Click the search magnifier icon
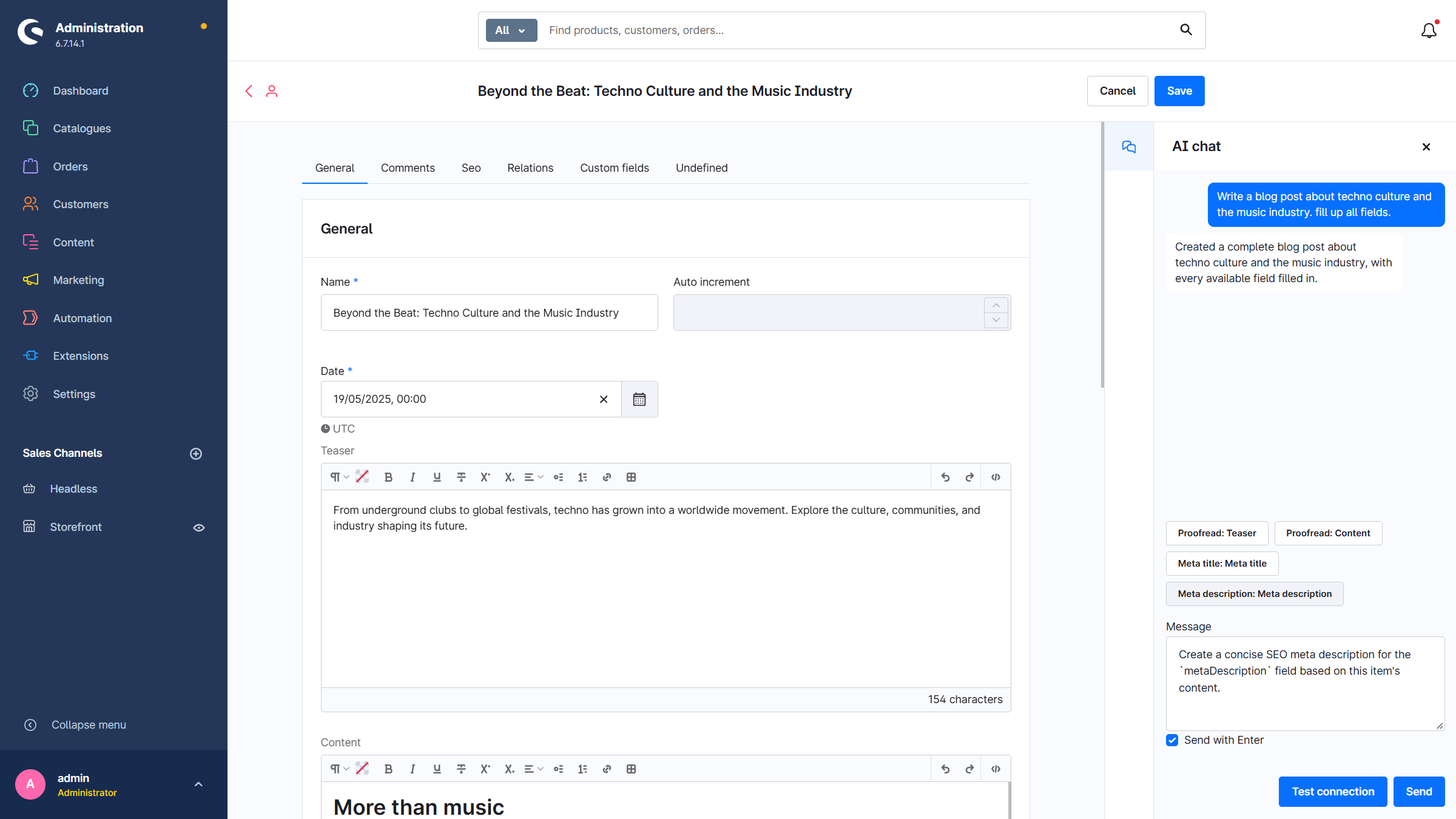1456x819 pixels. click(x=1186, y=30)
